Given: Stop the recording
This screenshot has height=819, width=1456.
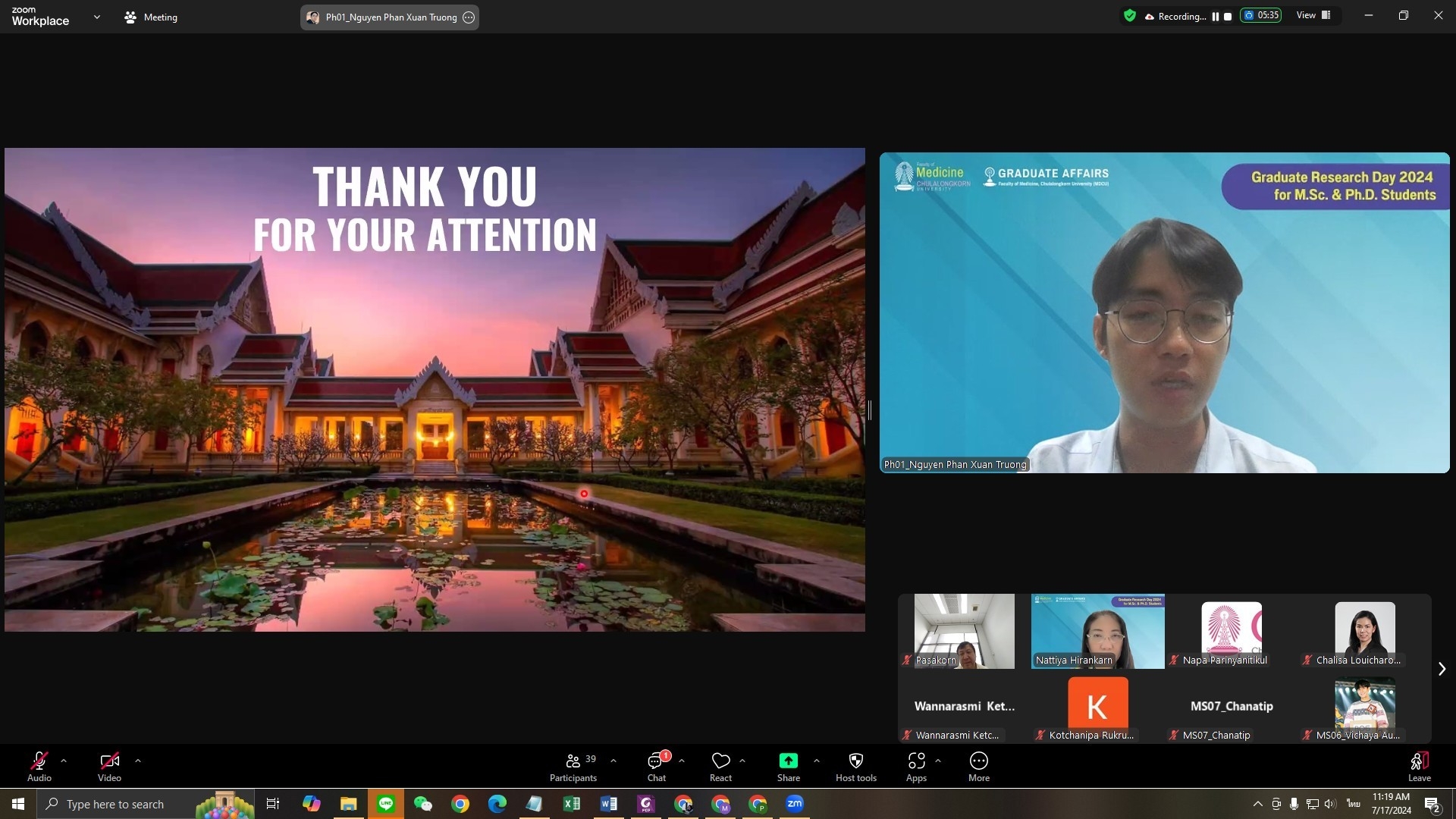Looking at the screenshot, I should click(1228, 17).
